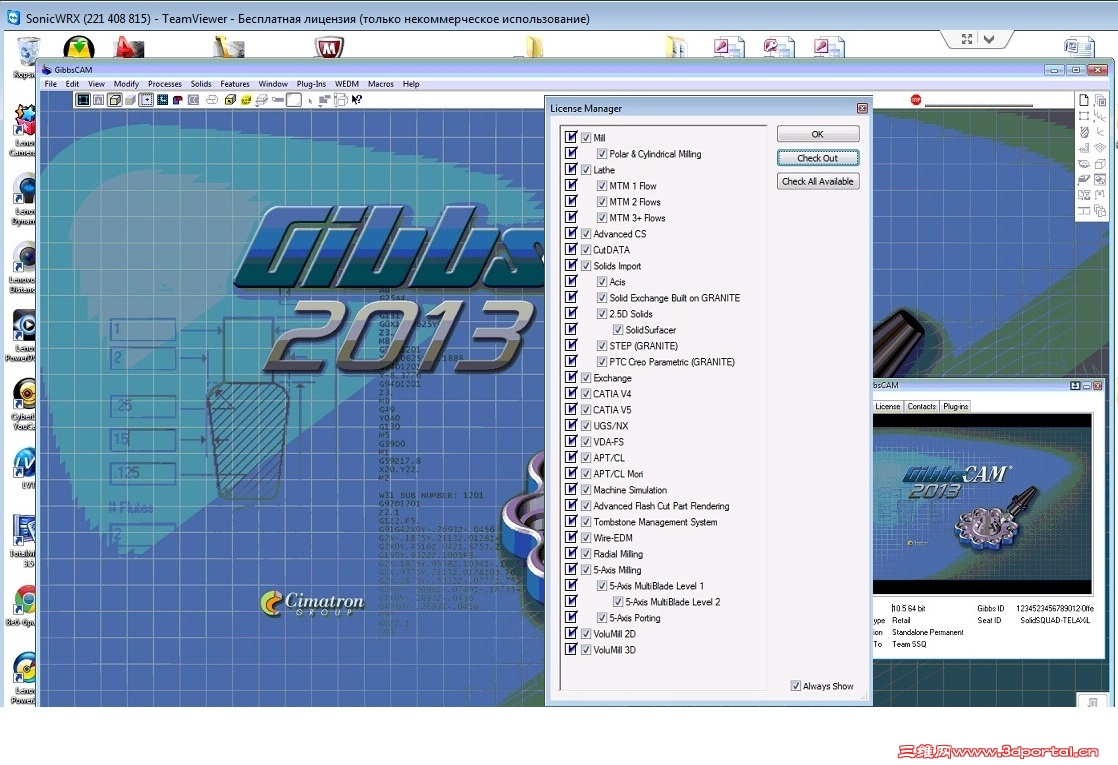Viewport: 1118px width, 765px height.
Task: Click the dark framed square first toolbar icon
Action: point(83,100)
